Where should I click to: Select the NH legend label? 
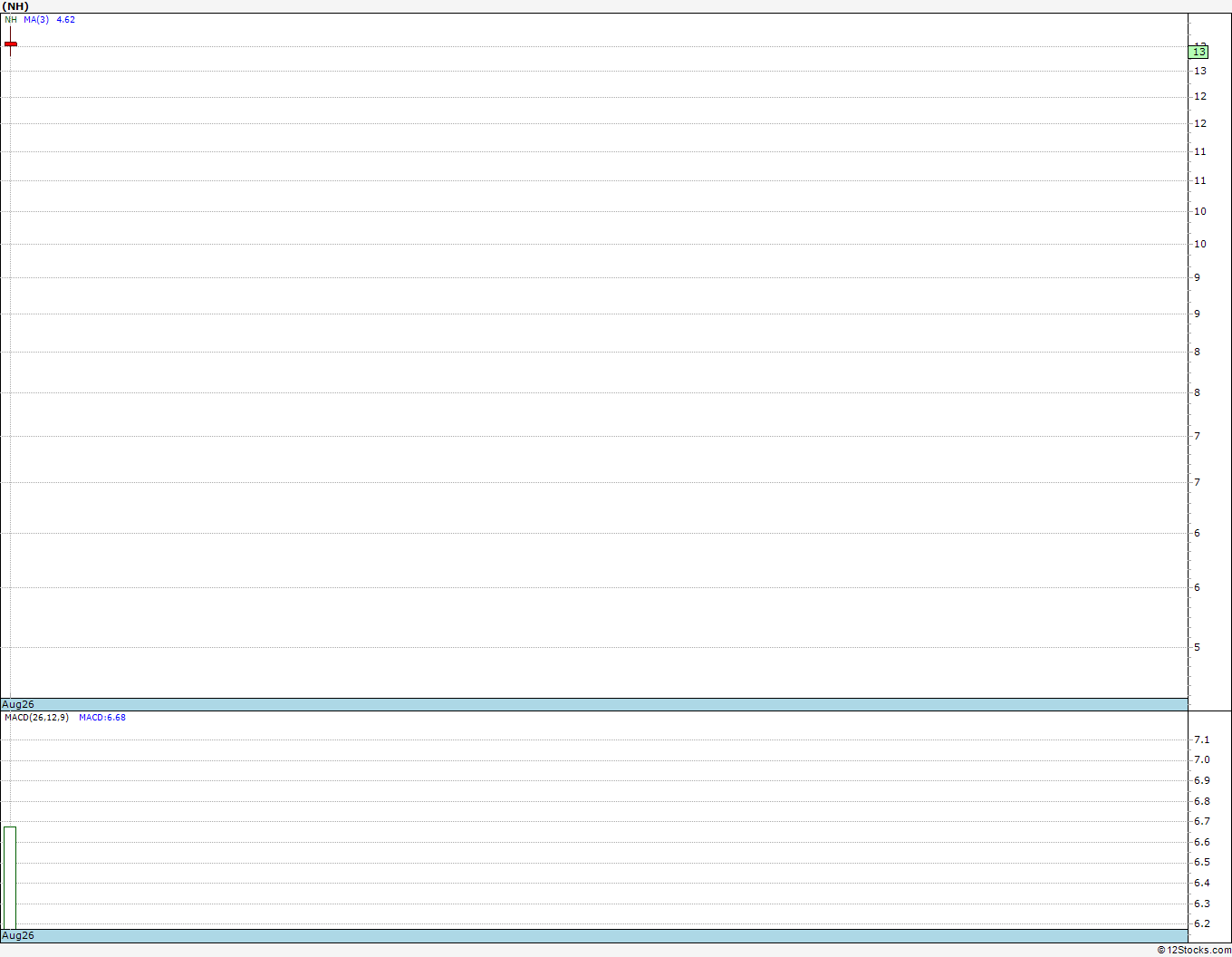(11, 19)
